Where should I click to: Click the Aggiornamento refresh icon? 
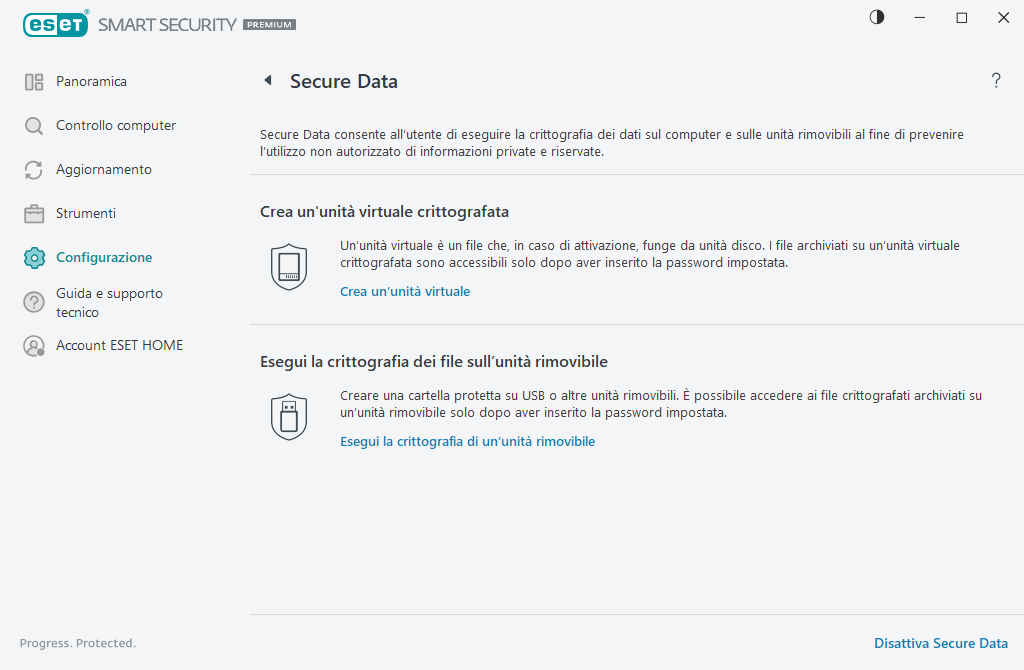tap(33, 169)
